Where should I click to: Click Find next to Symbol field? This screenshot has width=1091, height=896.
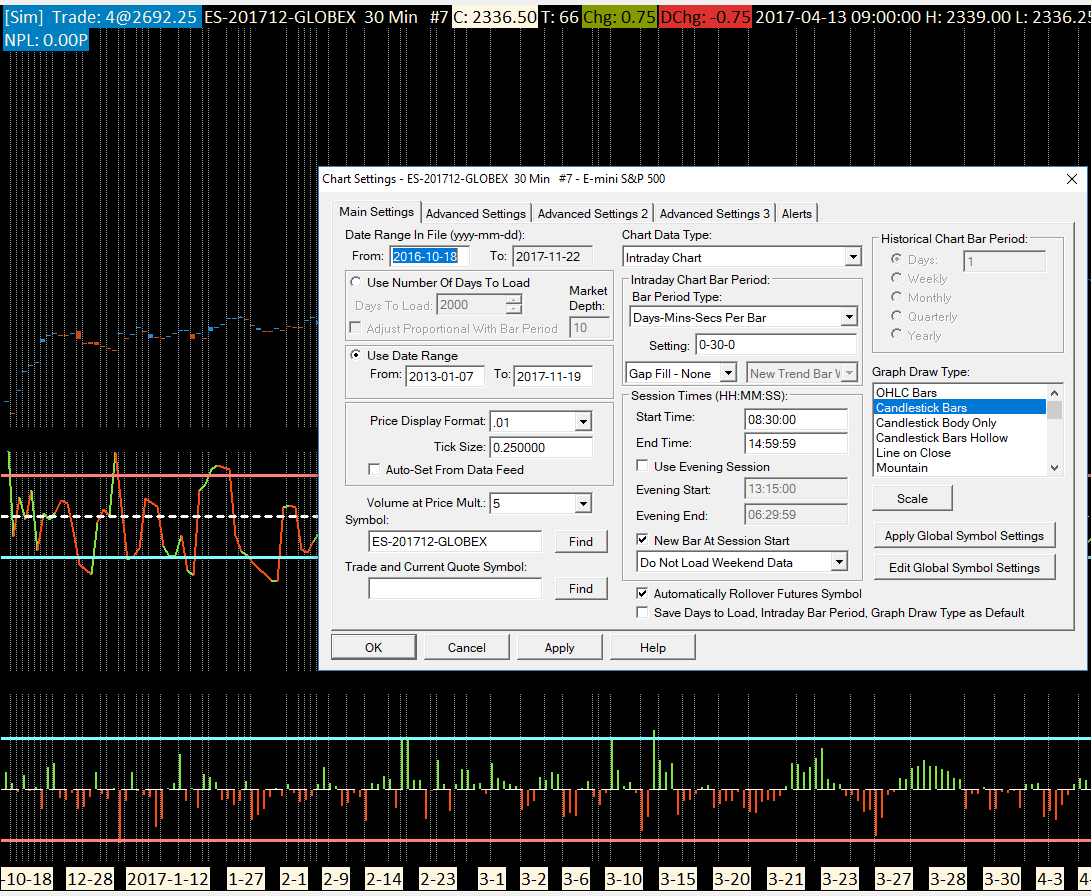tap(580, 541)
